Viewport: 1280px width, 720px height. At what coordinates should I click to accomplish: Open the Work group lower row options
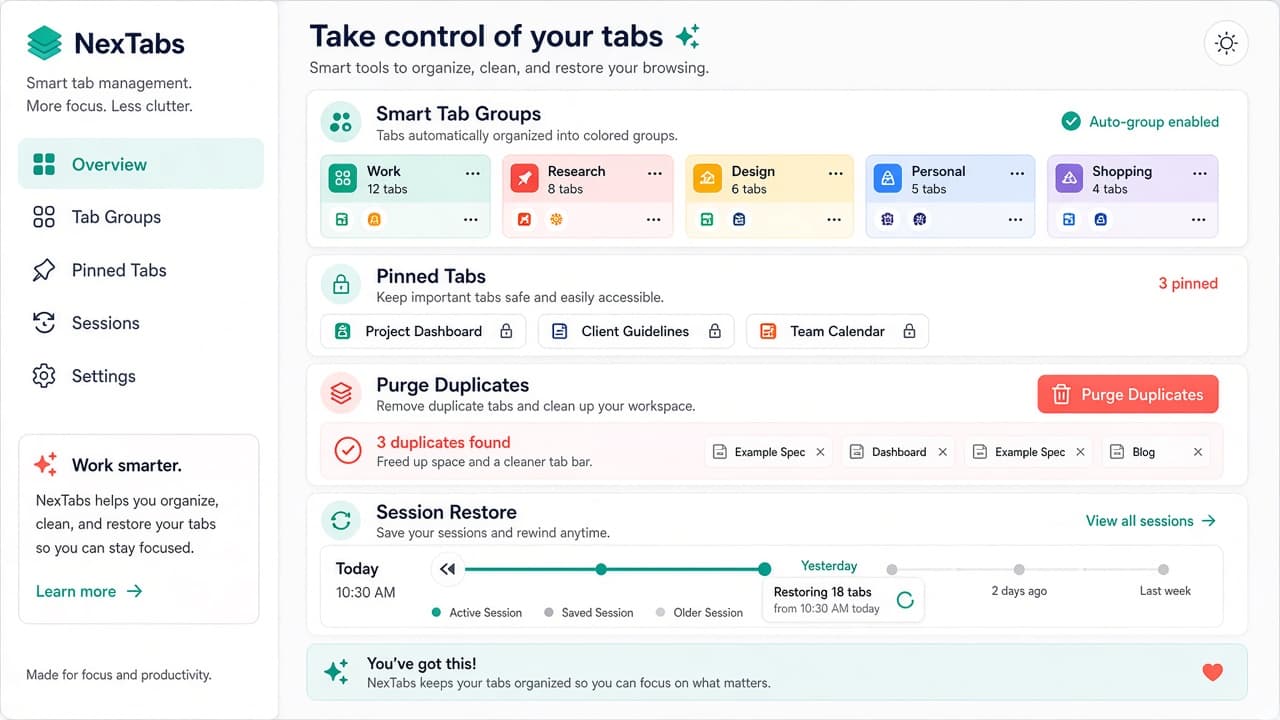tap(471, 219)
